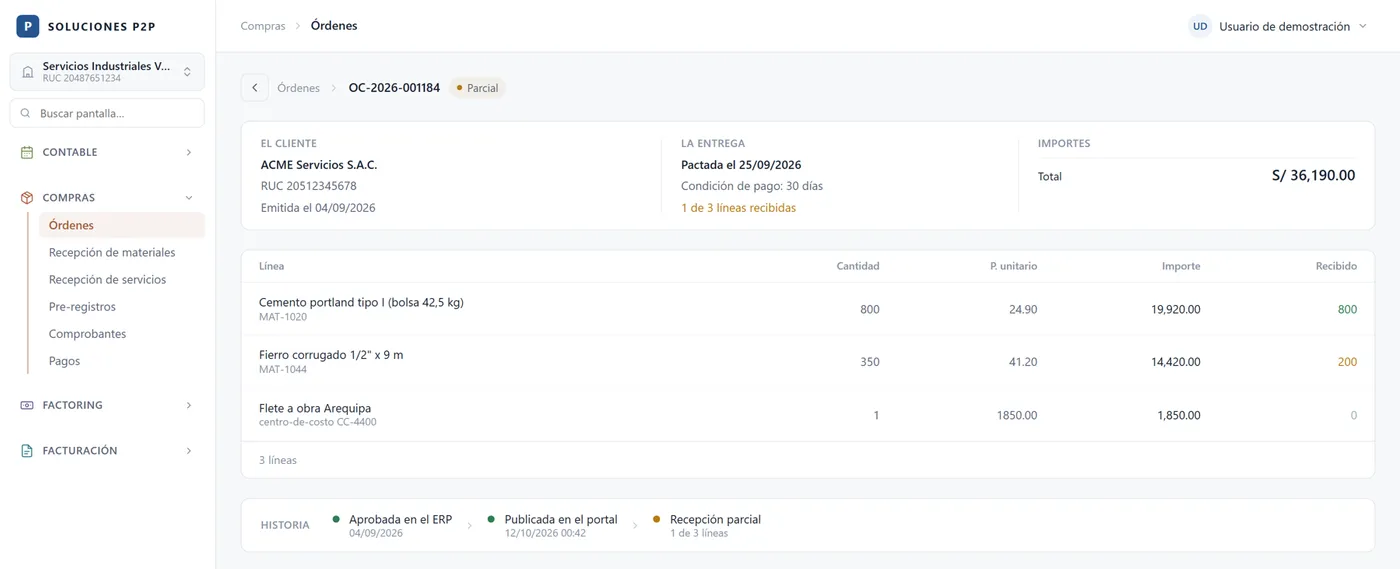Screen dimensions: 1400x569
Task: Click history step Publicada en el portal
Action: click(552, 525)
